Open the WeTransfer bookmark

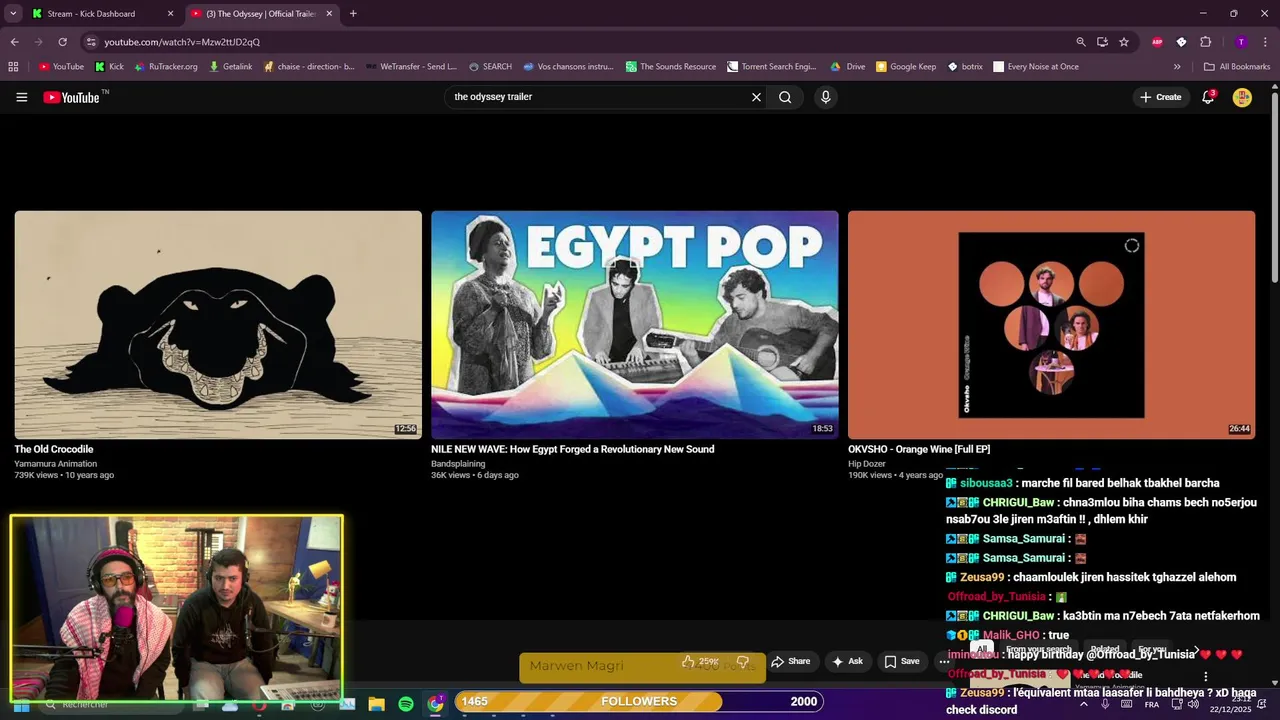coord(411,67)
